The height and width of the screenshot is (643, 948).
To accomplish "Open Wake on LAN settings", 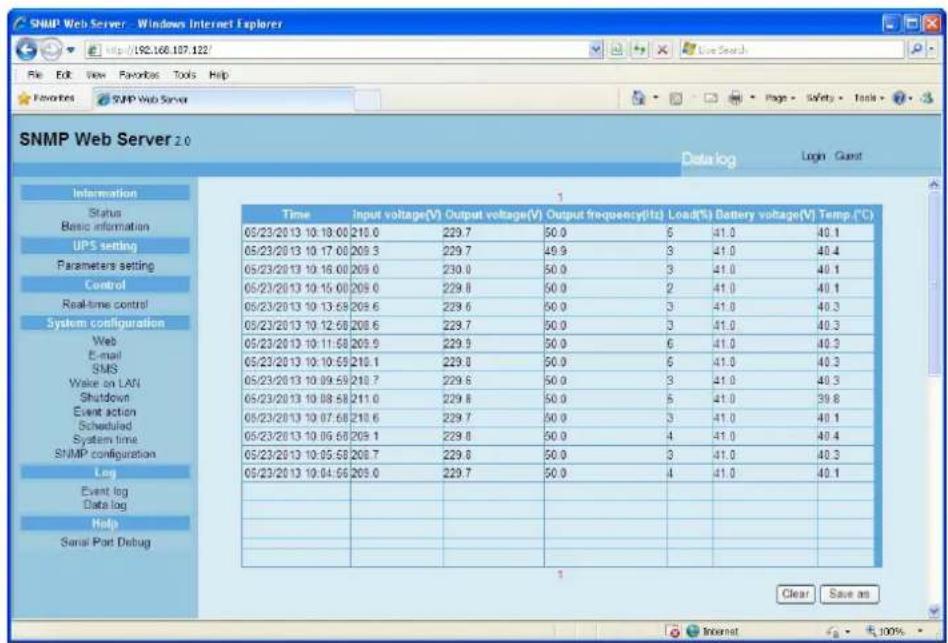I will [x=105, y=383].
